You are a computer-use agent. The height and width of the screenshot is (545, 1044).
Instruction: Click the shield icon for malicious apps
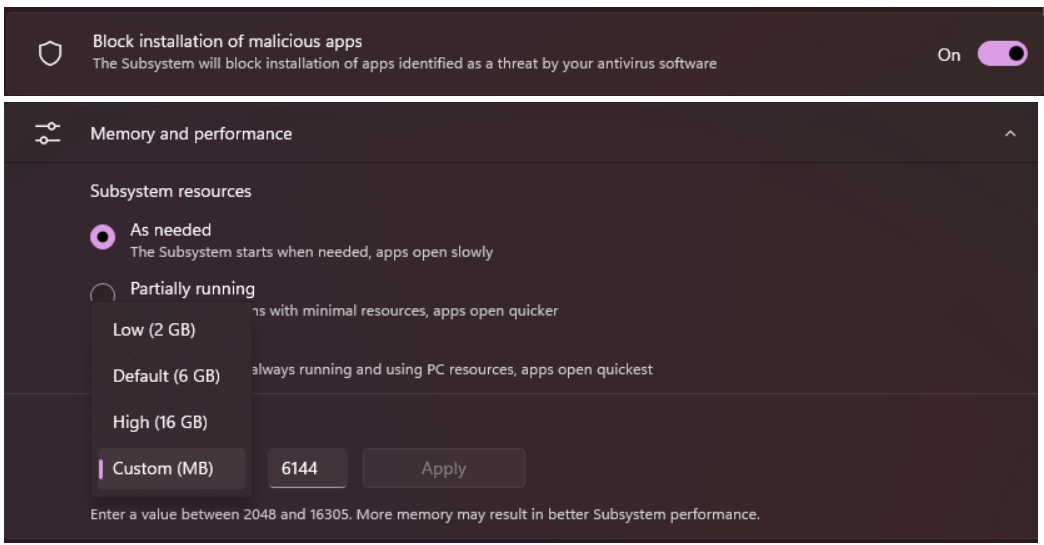tap(50, 53)
